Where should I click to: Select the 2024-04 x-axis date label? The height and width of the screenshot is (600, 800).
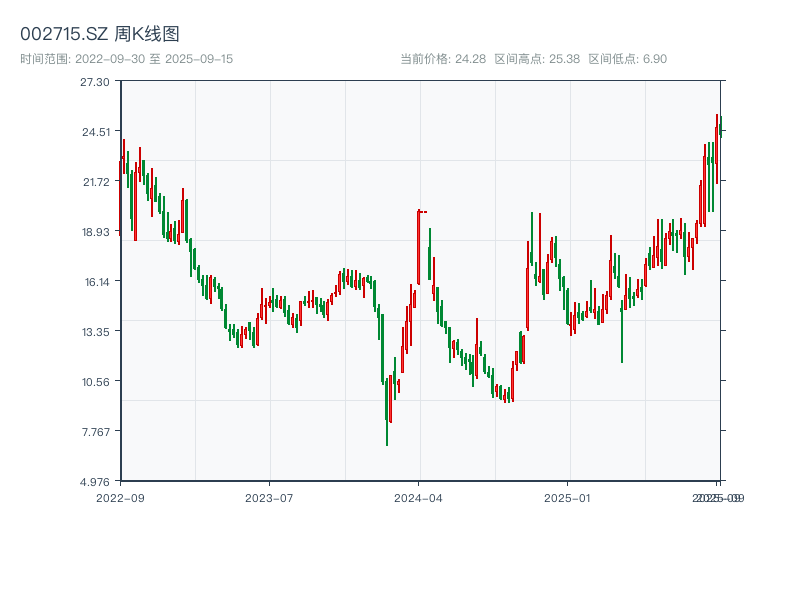[418, 497]
